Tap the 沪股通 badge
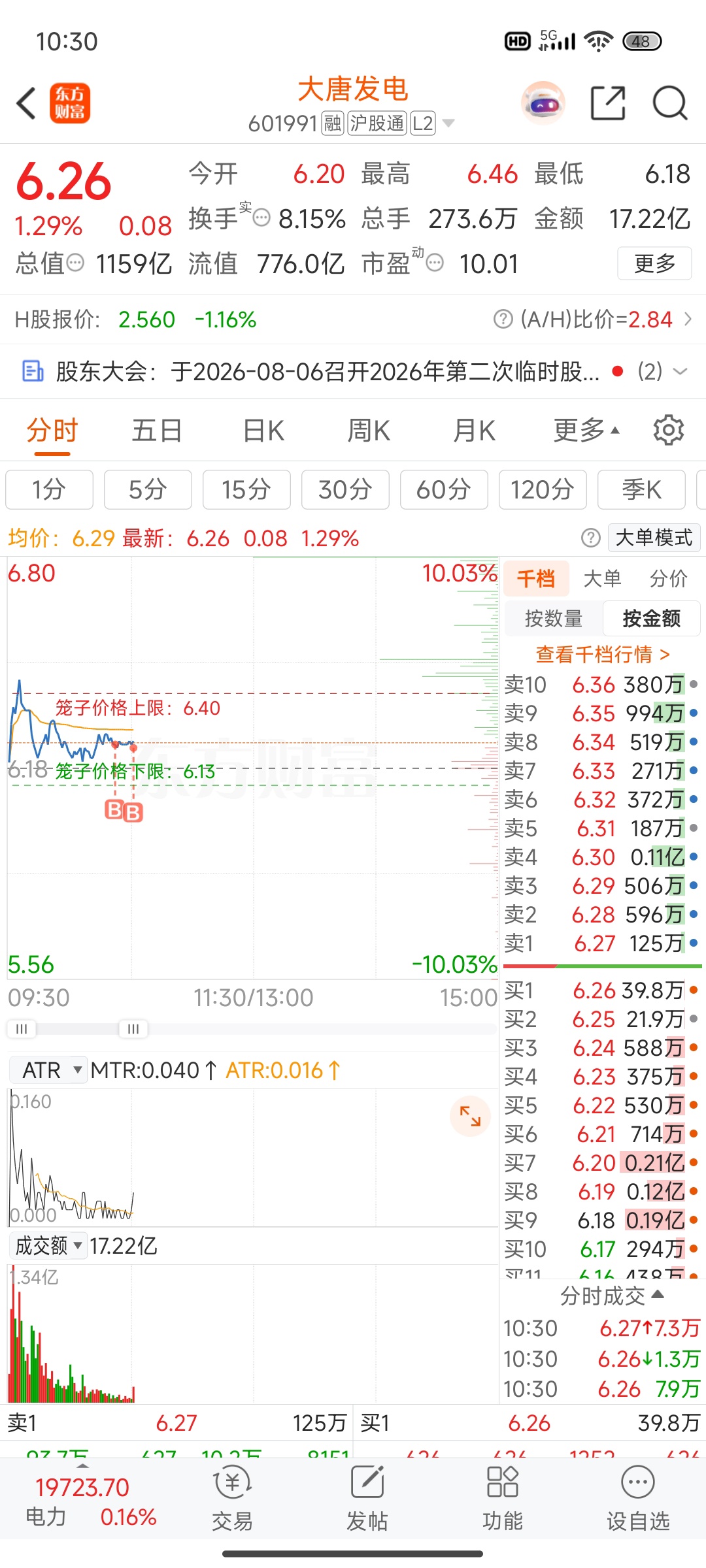Image resolution: width=706 pixels, height=1568 pixels. coord(377,123)
